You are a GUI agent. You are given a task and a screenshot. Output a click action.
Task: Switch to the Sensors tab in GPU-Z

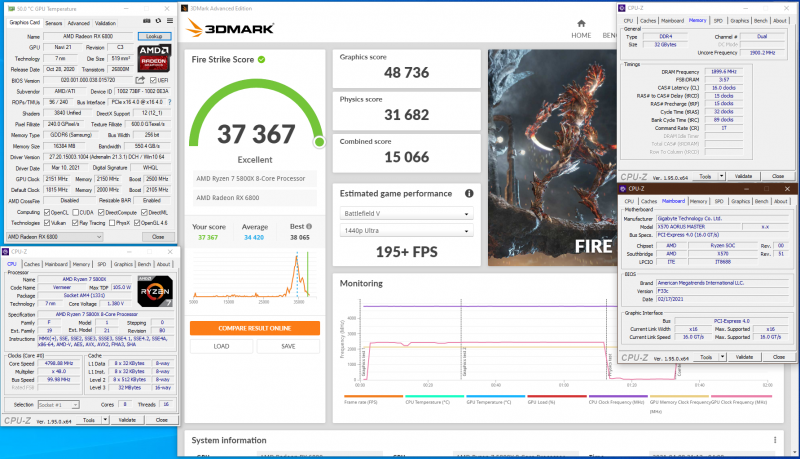[x=54, y=22]
